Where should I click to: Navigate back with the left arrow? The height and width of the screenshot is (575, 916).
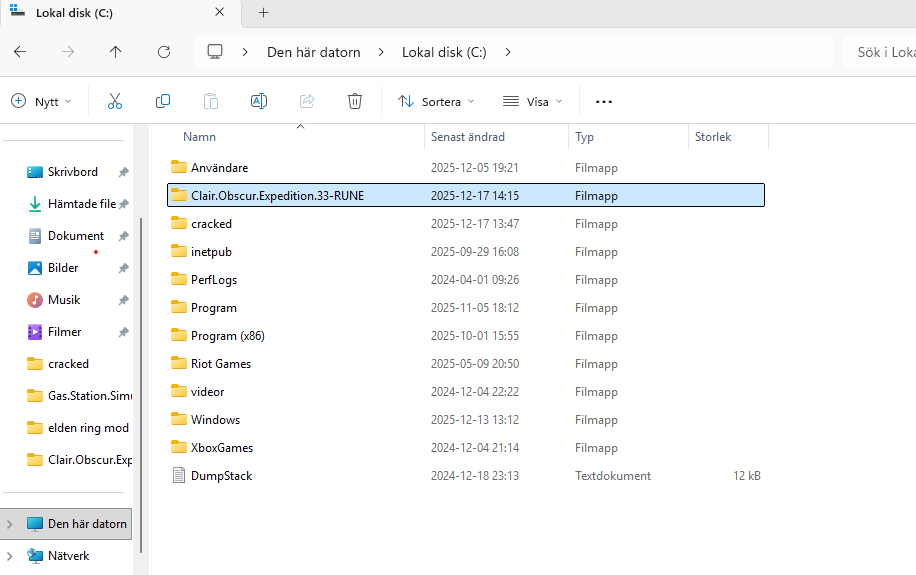pyautogui.click(x=20, y=52)
